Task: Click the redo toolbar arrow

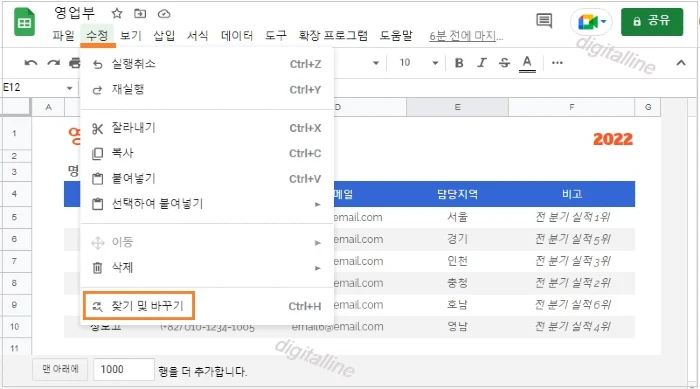Action: pyautogui.click(x=54, y=63)
